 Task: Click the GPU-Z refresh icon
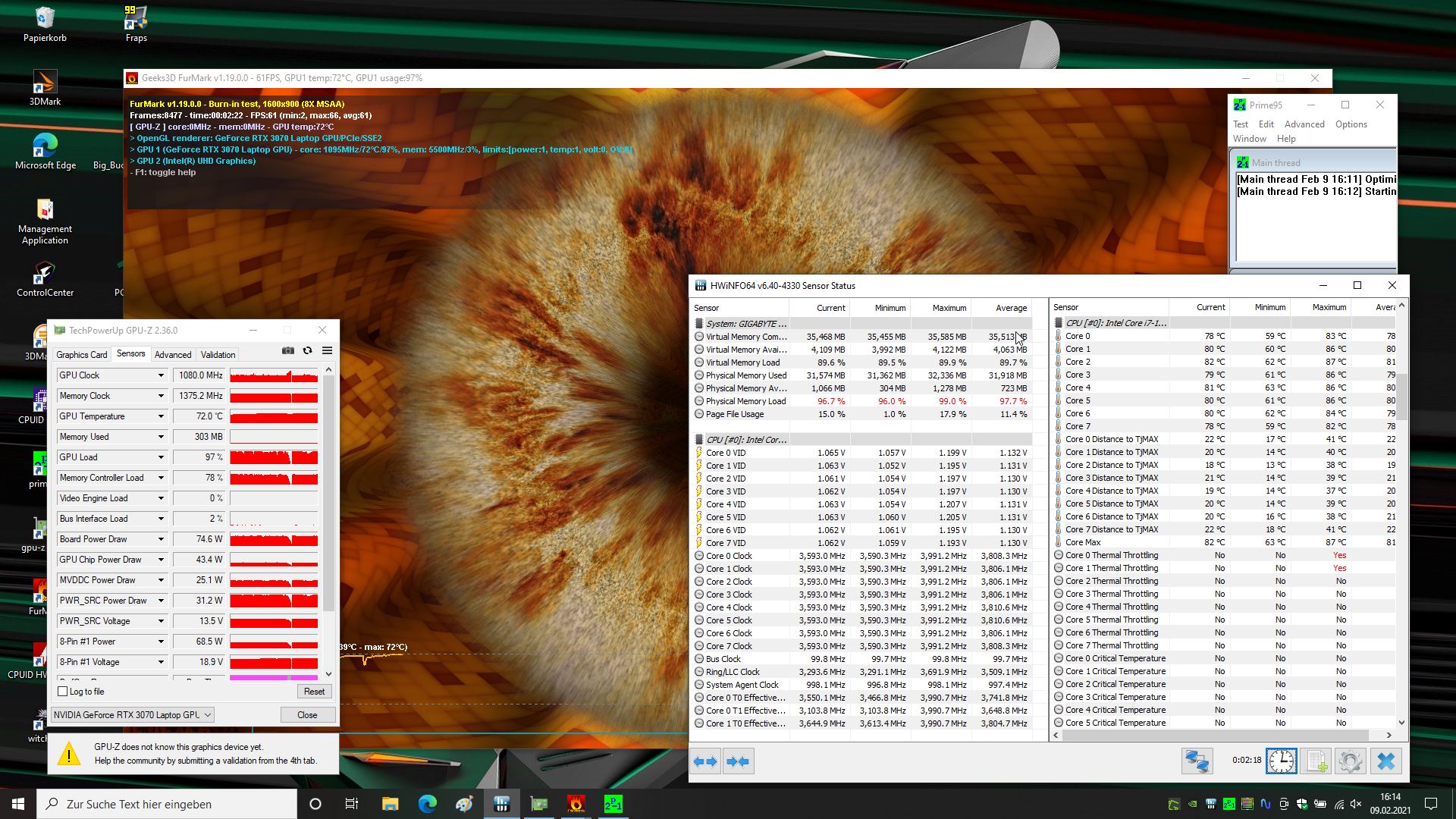(307, 350)
